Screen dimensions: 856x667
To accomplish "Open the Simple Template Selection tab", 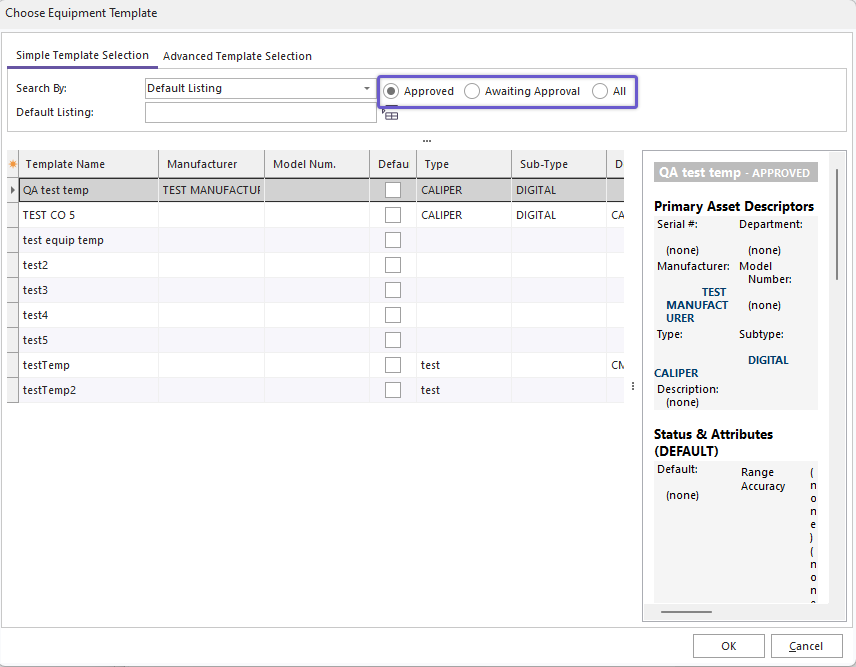I will (82, 55).
